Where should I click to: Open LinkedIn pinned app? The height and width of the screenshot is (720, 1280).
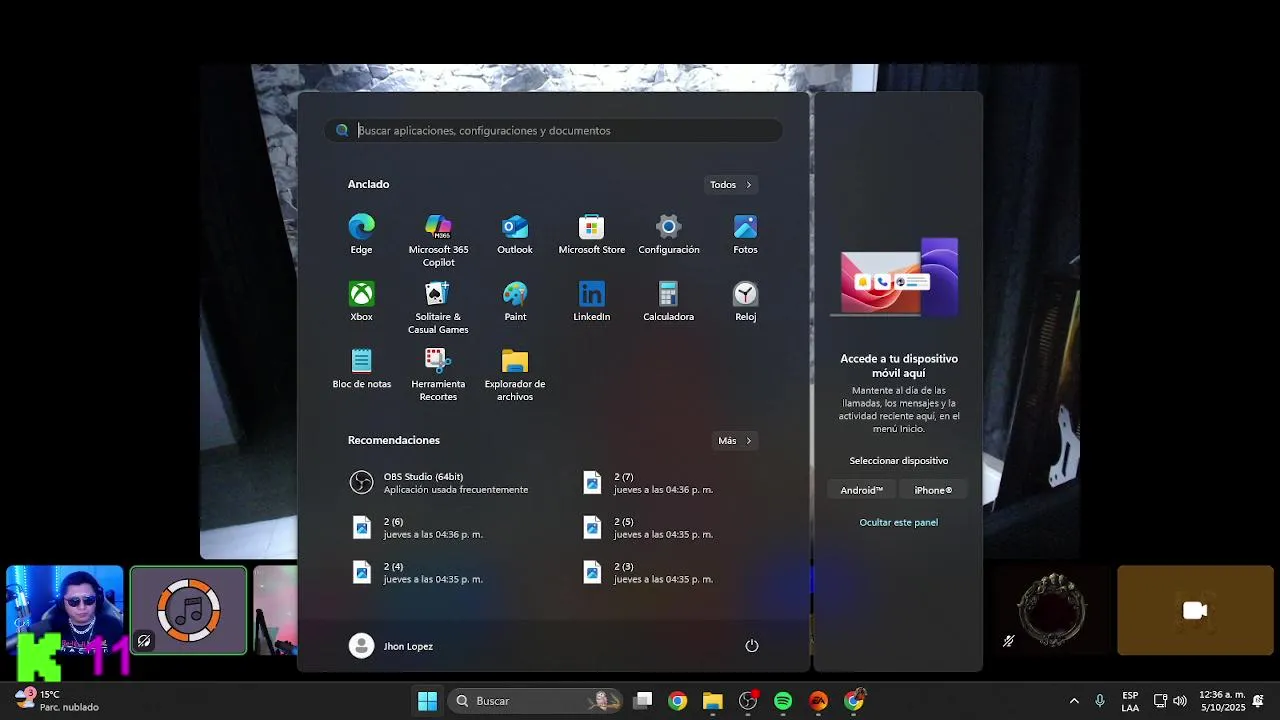point(591,302)
